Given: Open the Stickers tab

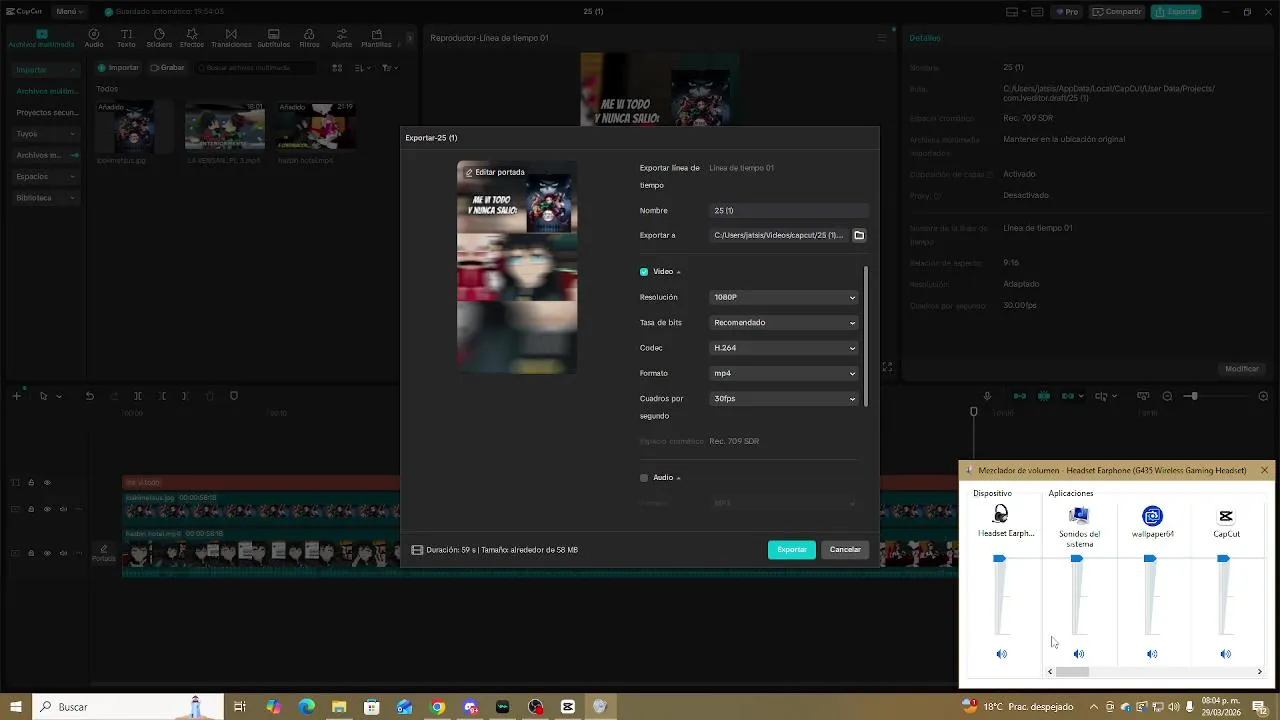Looking at the screenshot, I should pyautogui.click(x=159, y=38).
